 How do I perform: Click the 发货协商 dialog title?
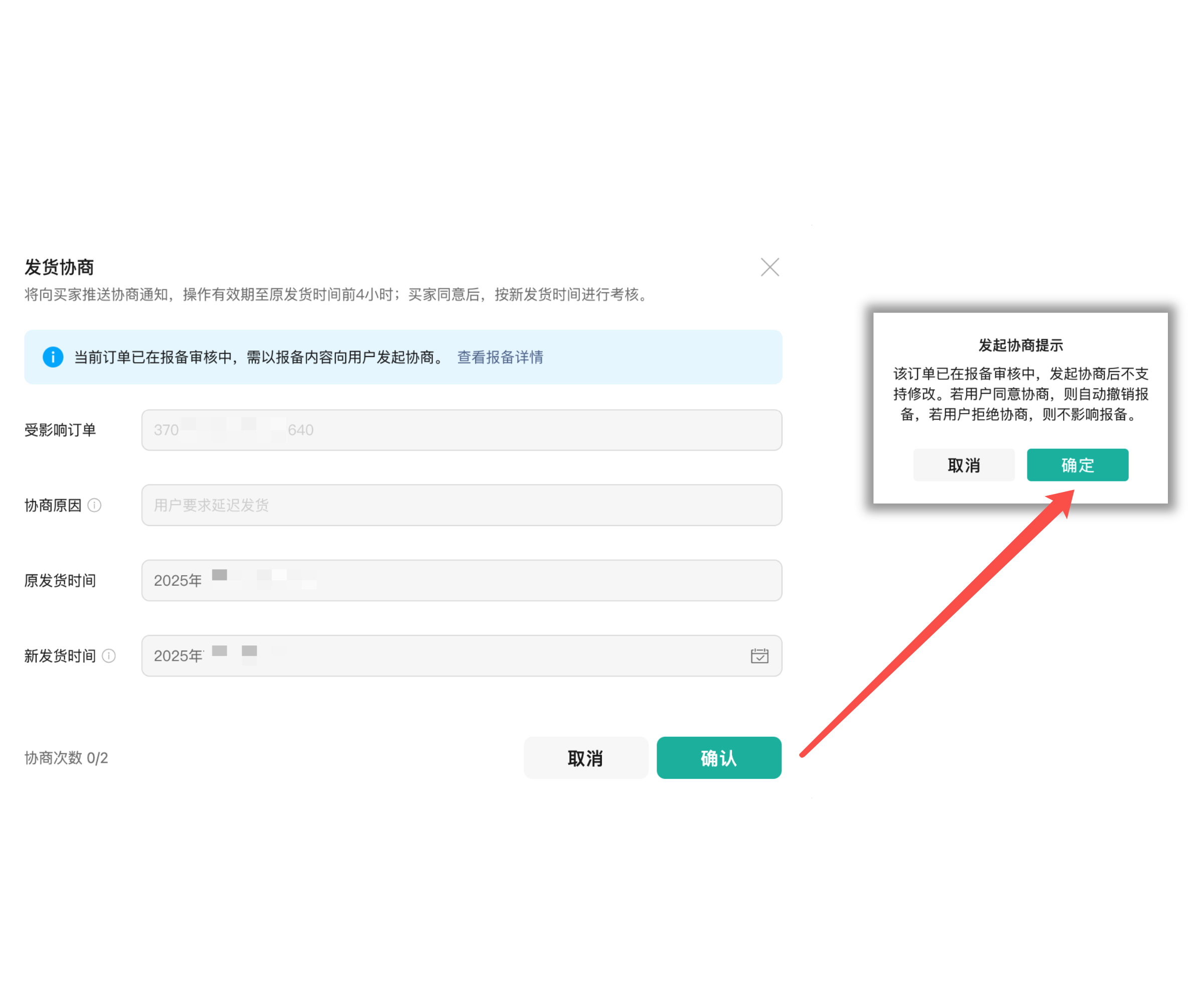tap(59, 267)
